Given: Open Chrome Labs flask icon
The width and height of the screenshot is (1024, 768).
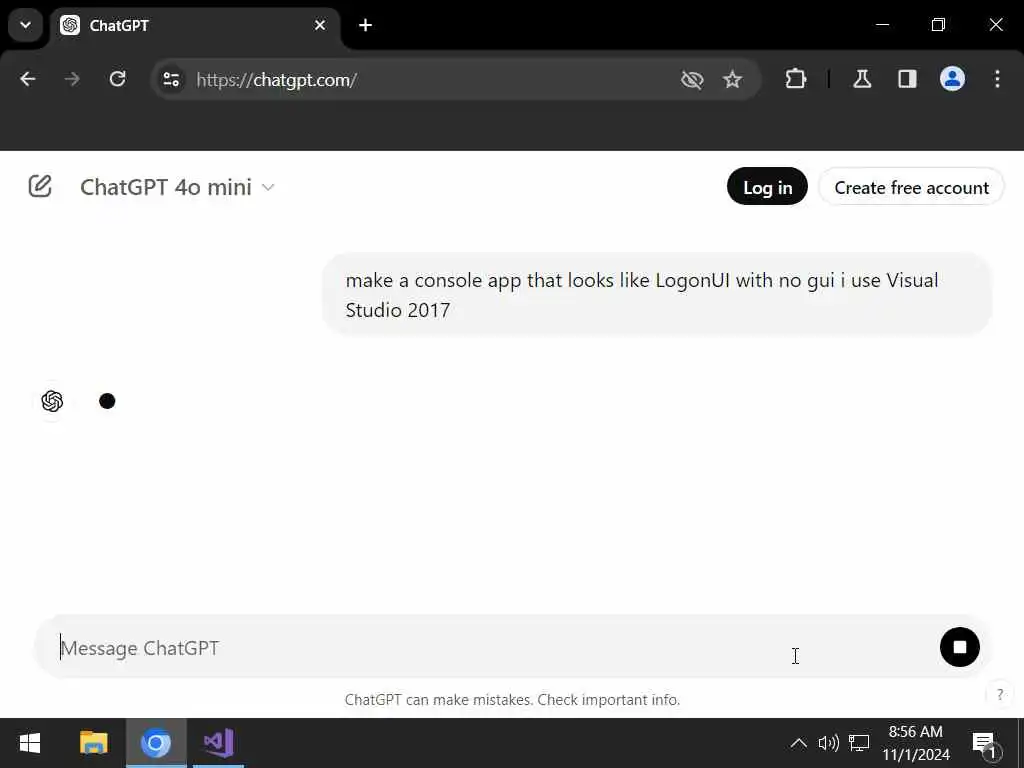Looking at the screenshot, I should pyautogui.click(x=862, y=80).
